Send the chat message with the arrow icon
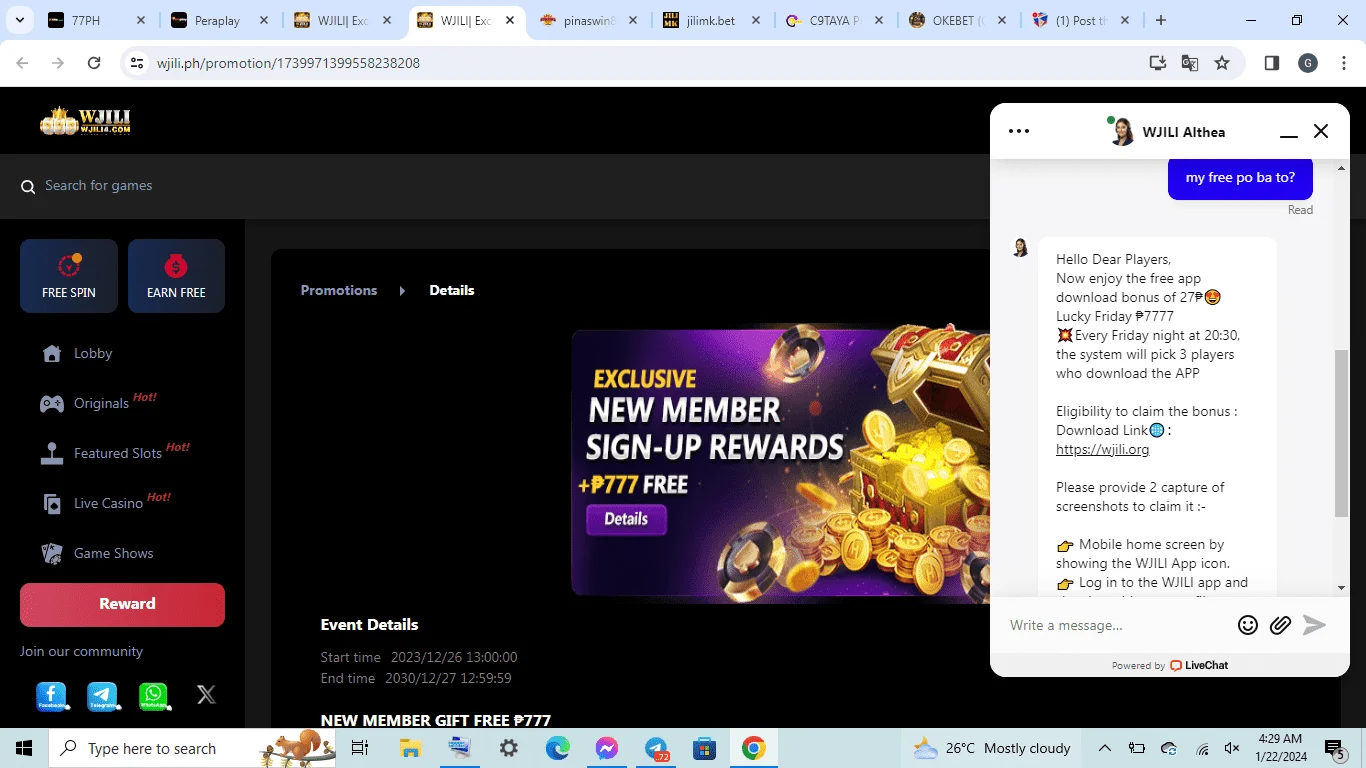 (1314, 625)
